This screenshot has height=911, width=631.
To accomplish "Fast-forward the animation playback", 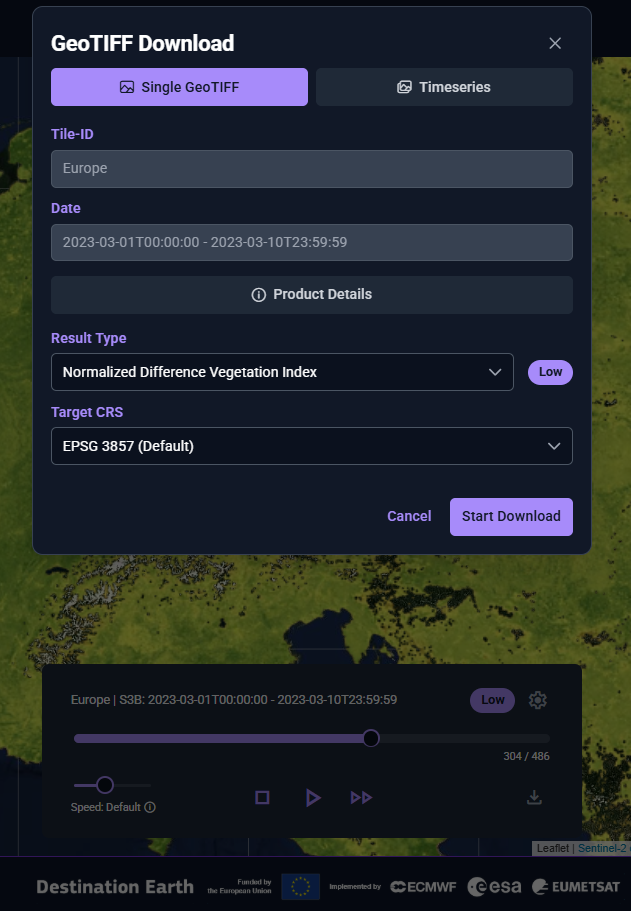I will [x=361, y=797].
